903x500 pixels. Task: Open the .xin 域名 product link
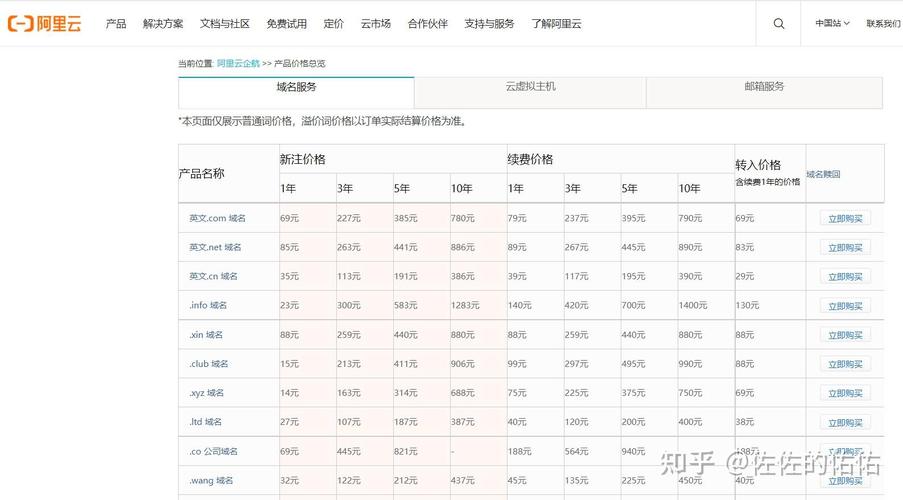[206, 335]
